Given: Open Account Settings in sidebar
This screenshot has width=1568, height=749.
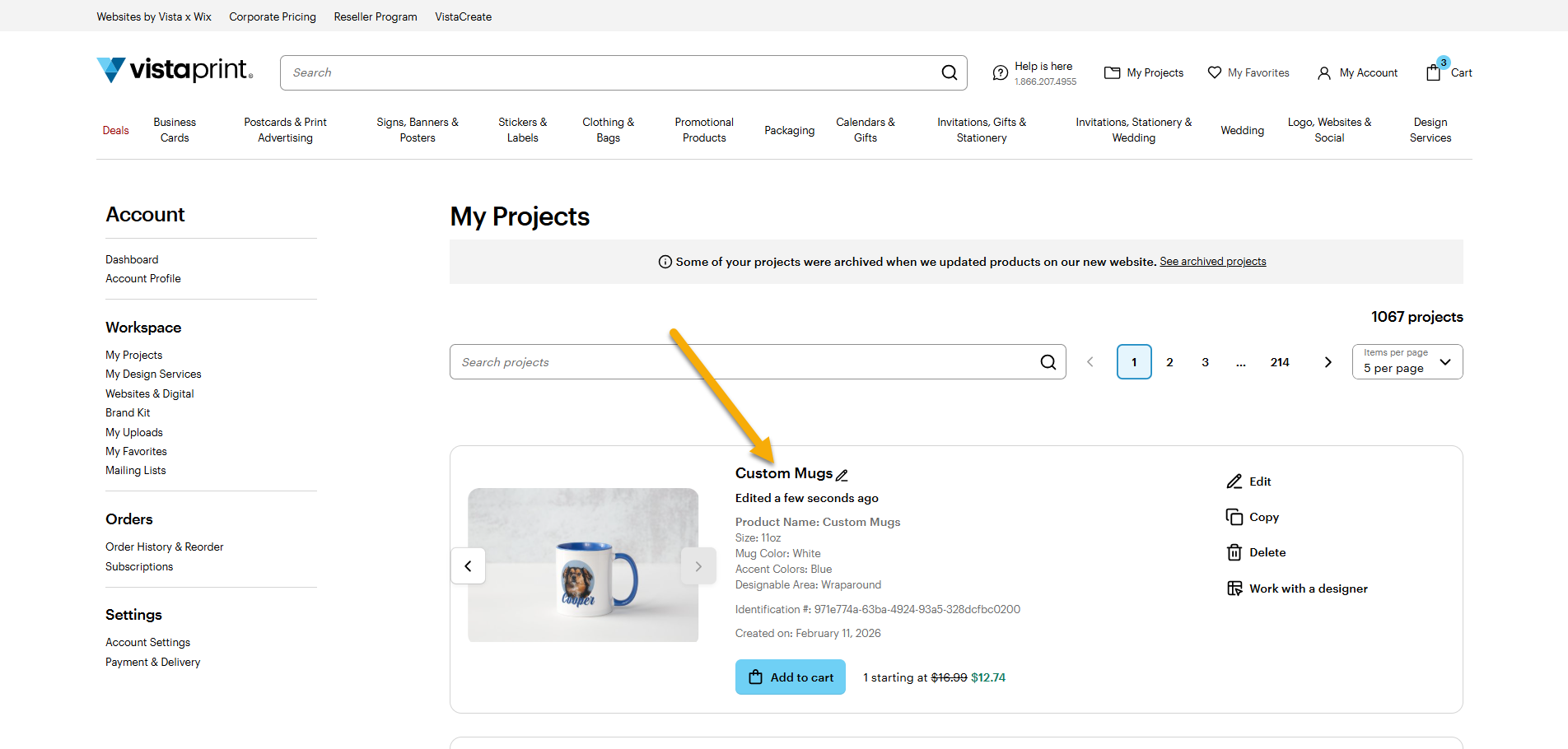Looking at the screenshot, I should [x=148, y=642].
